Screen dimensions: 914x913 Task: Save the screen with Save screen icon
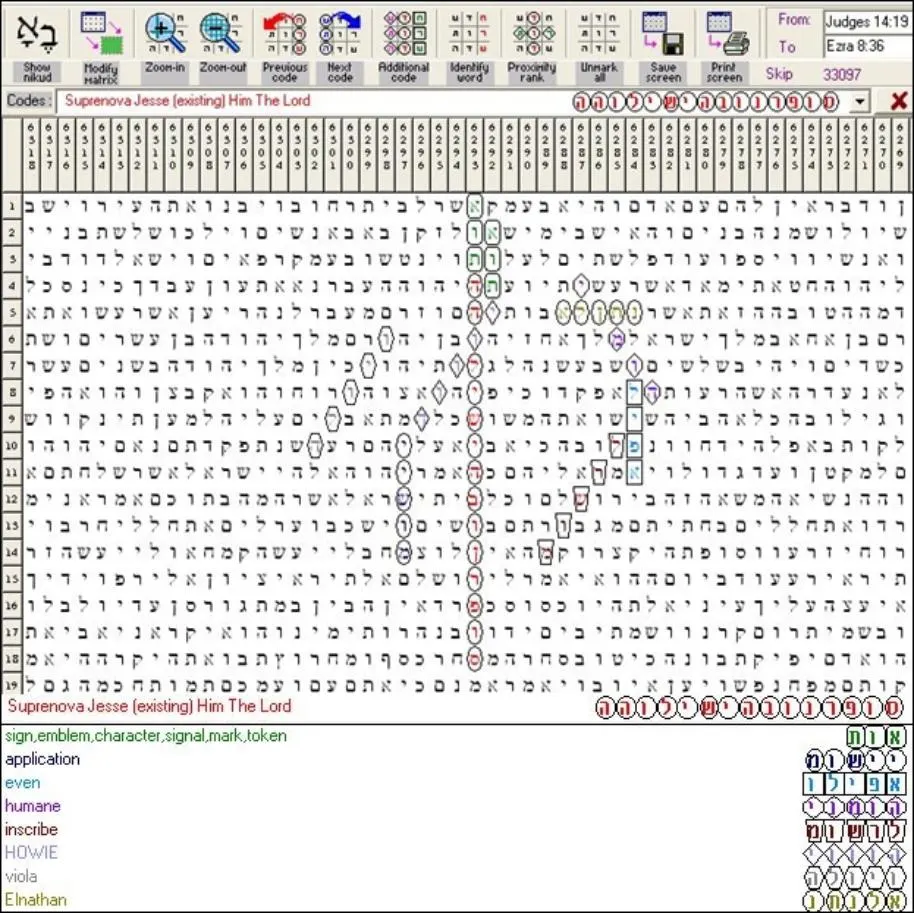pos(663,33)
